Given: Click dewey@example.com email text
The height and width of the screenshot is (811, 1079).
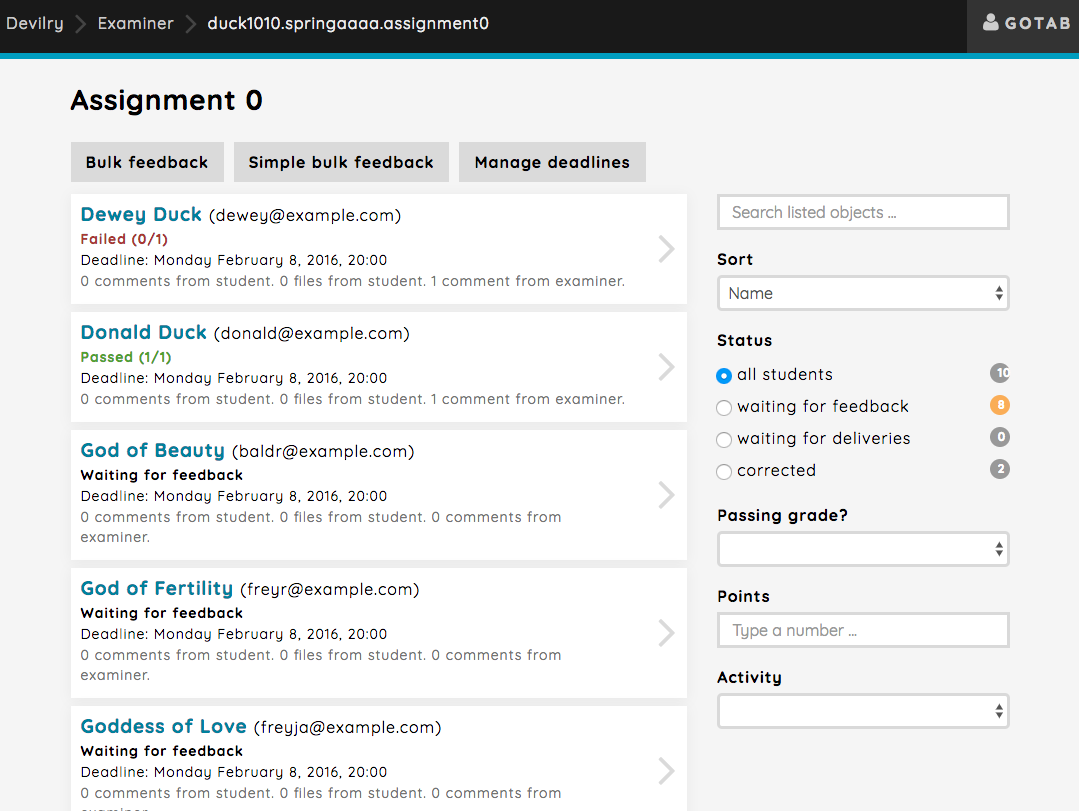Looking at the screenshot, I should click(305, 215).
